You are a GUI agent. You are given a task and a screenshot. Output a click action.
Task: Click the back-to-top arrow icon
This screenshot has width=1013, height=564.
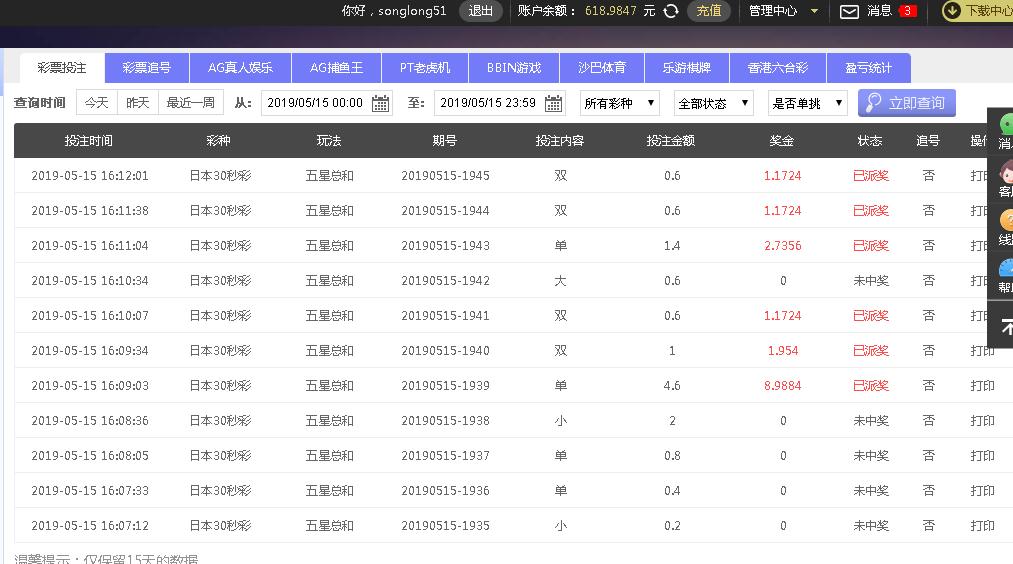click(x=1005, y=326)
